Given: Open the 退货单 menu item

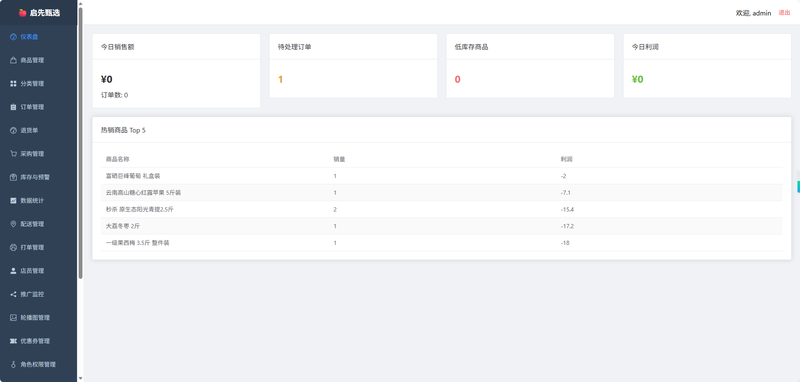Looking at the screenshot, I should (38, 131).
